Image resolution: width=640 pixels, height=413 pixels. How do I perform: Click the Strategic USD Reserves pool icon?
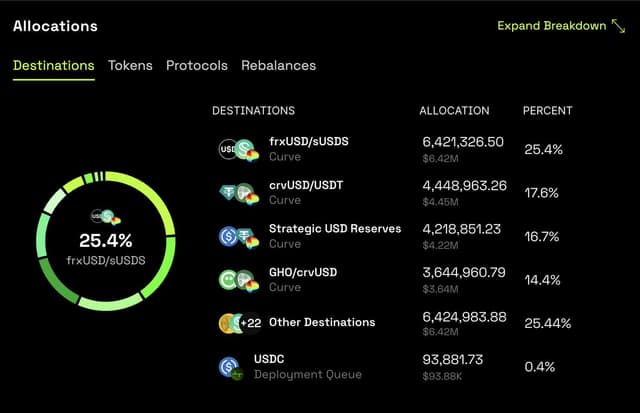coord(239,237)
